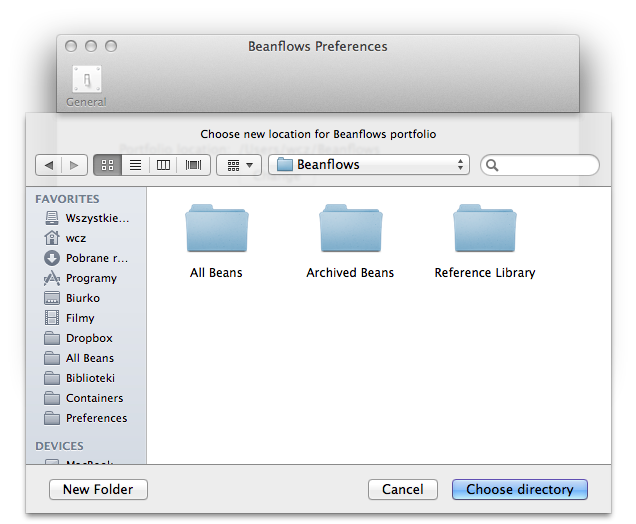Viewport: 636px width, 524px height.
Task: Open Preferences in the sidebar
Action: 86,418
